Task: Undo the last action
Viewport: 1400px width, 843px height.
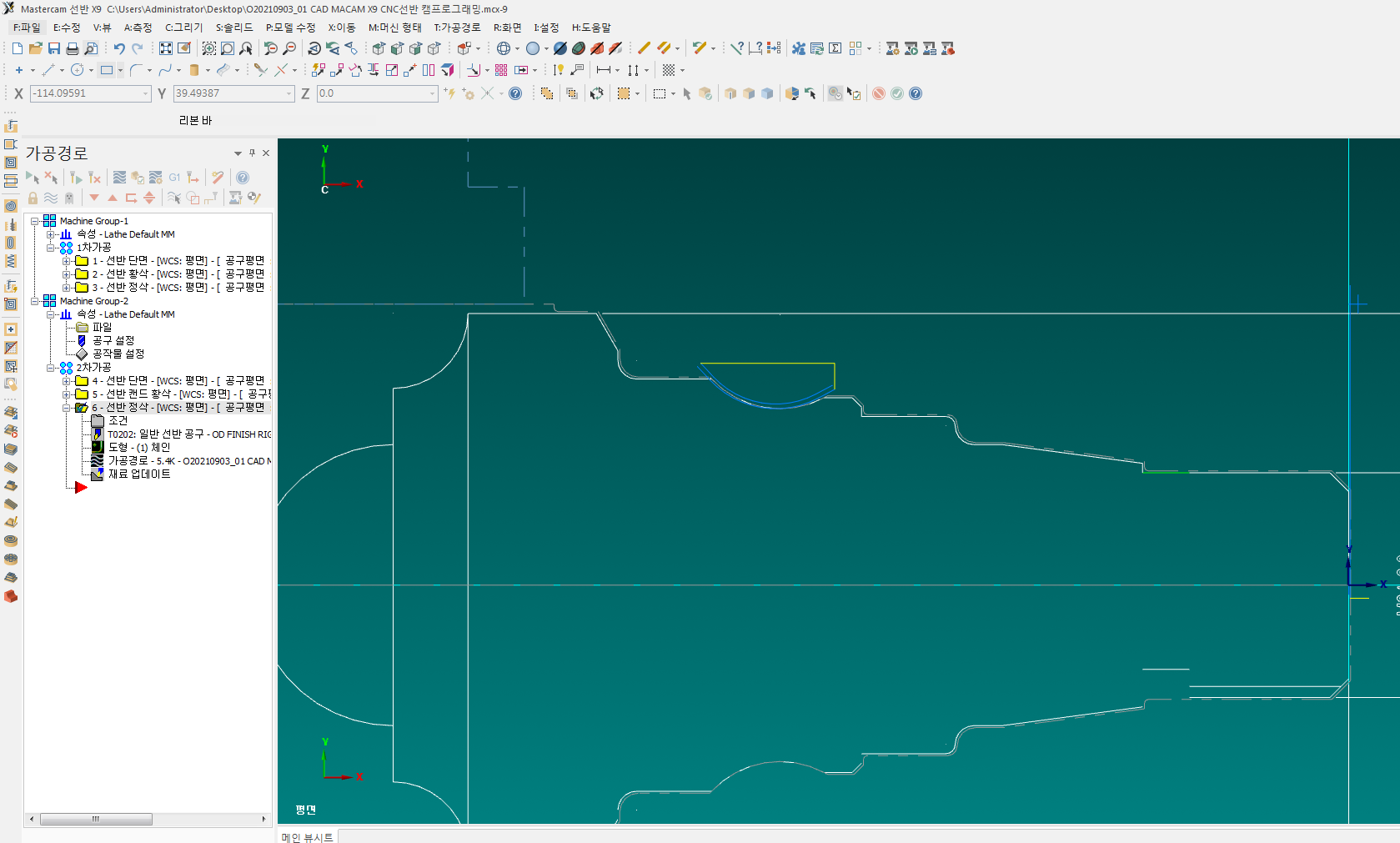Action: (x=119, y=48)
